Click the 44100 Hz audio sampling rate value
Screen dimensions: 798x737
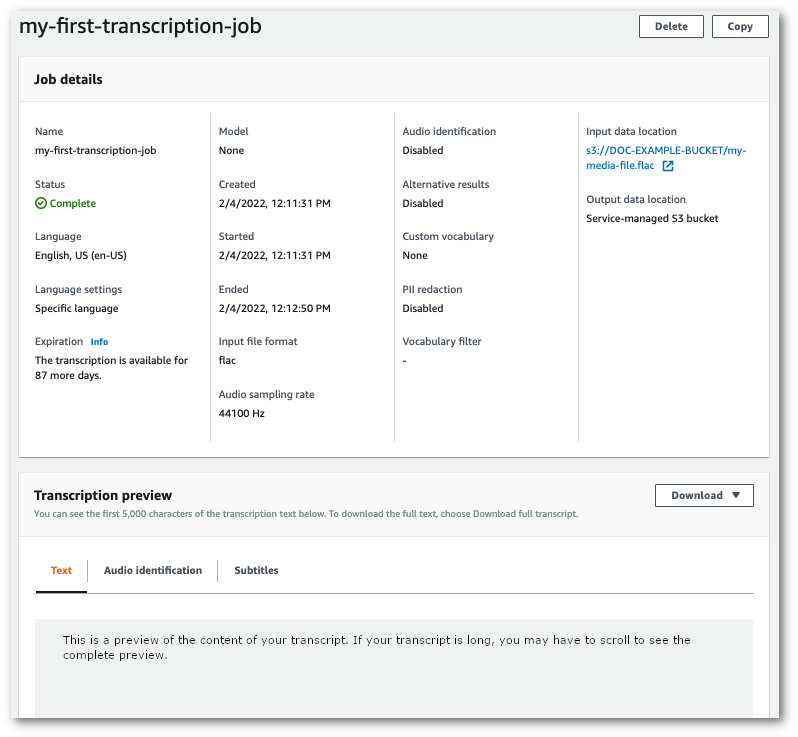coord(241,413)
